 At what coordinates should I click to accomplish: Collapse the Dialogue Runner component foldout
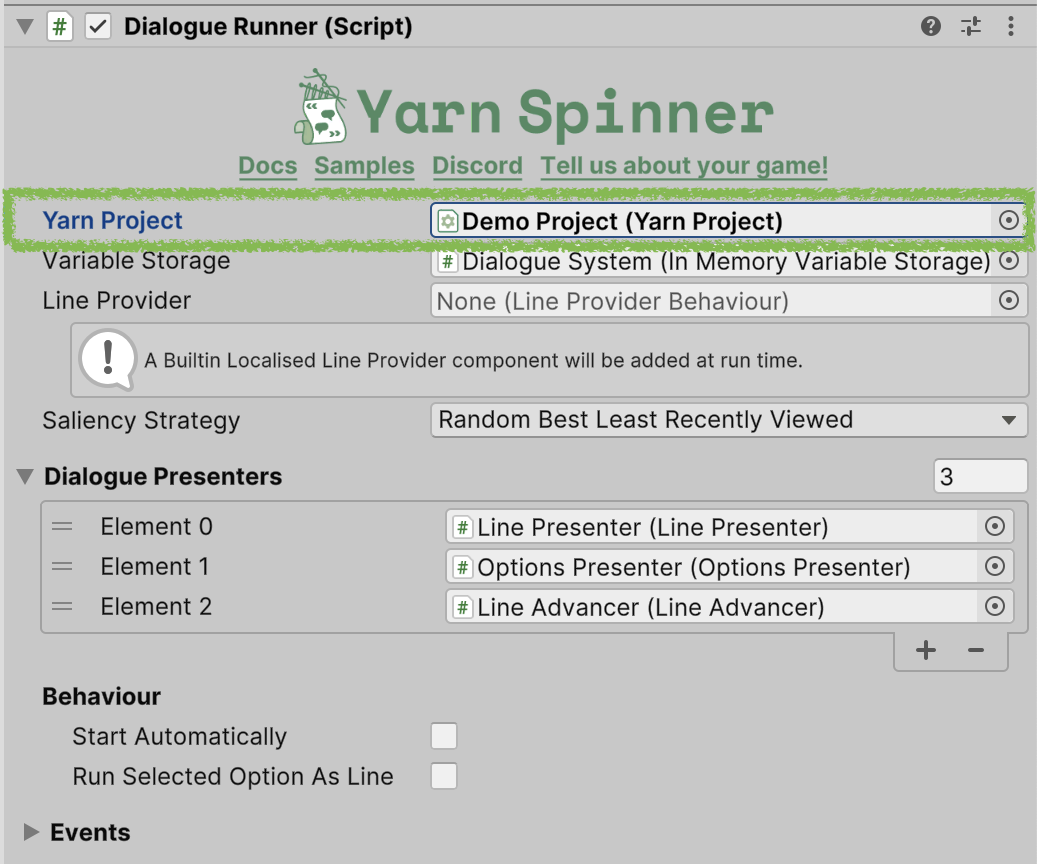[25, 27]
